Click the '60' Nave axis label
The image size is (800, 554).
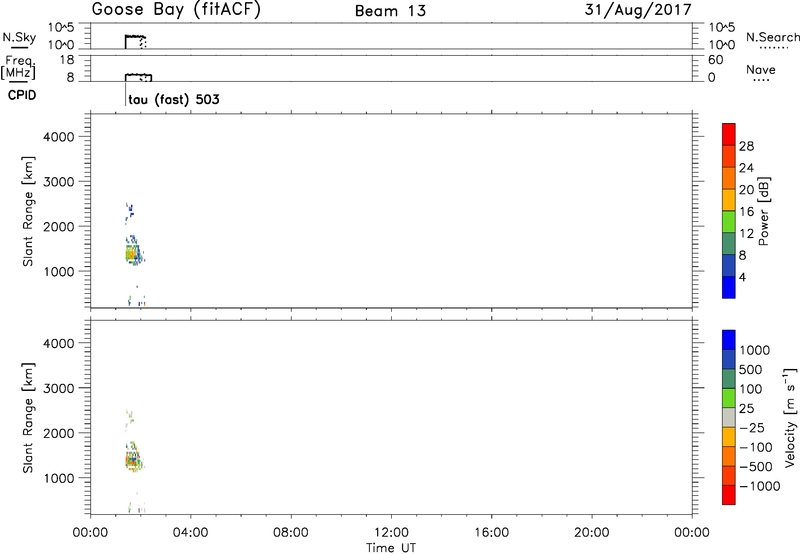(716, 60)
